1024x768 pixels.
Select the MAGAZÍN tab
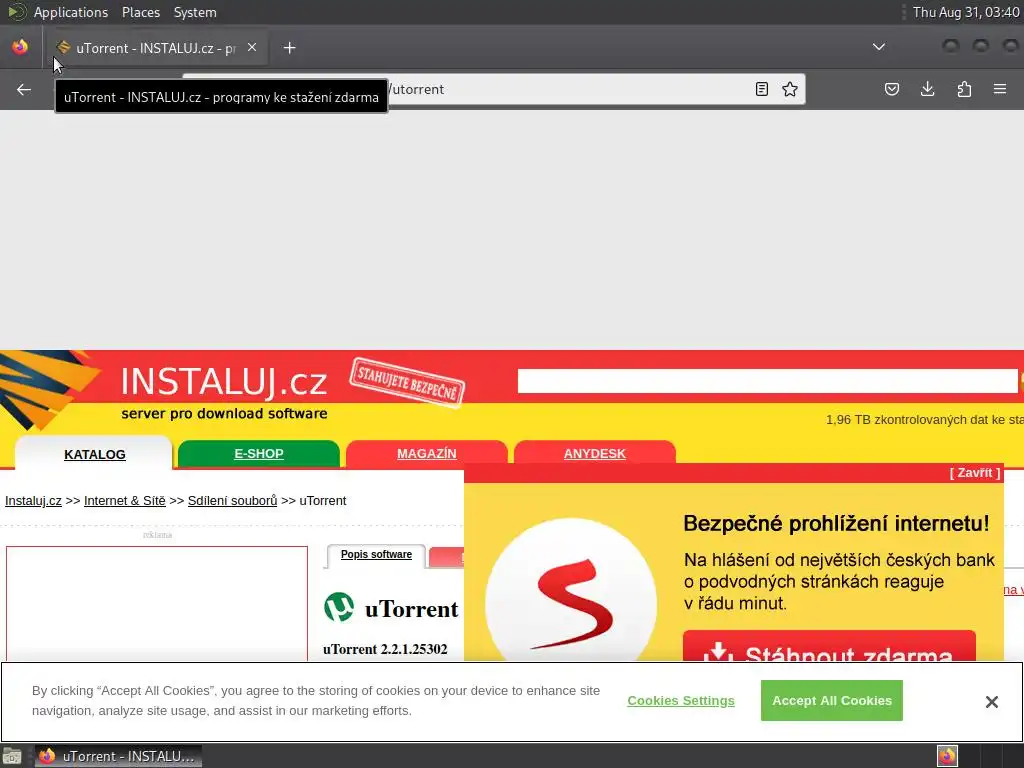426,453
